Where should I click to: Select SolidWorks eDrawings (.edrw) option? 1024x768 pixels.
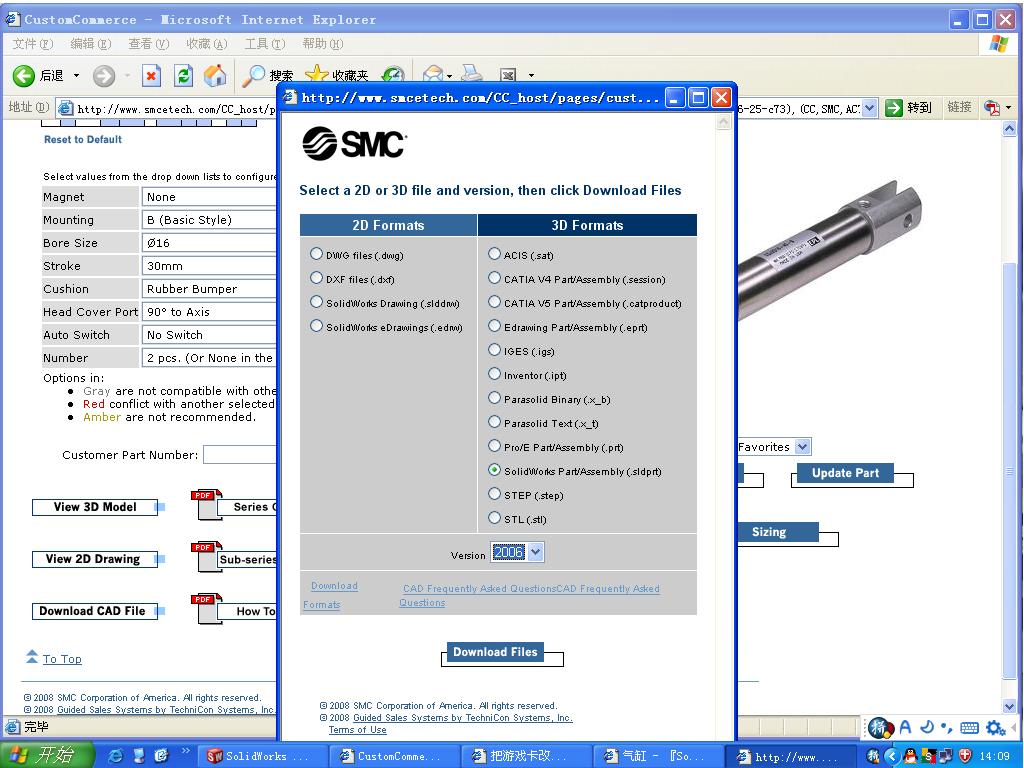coord(316,325)
